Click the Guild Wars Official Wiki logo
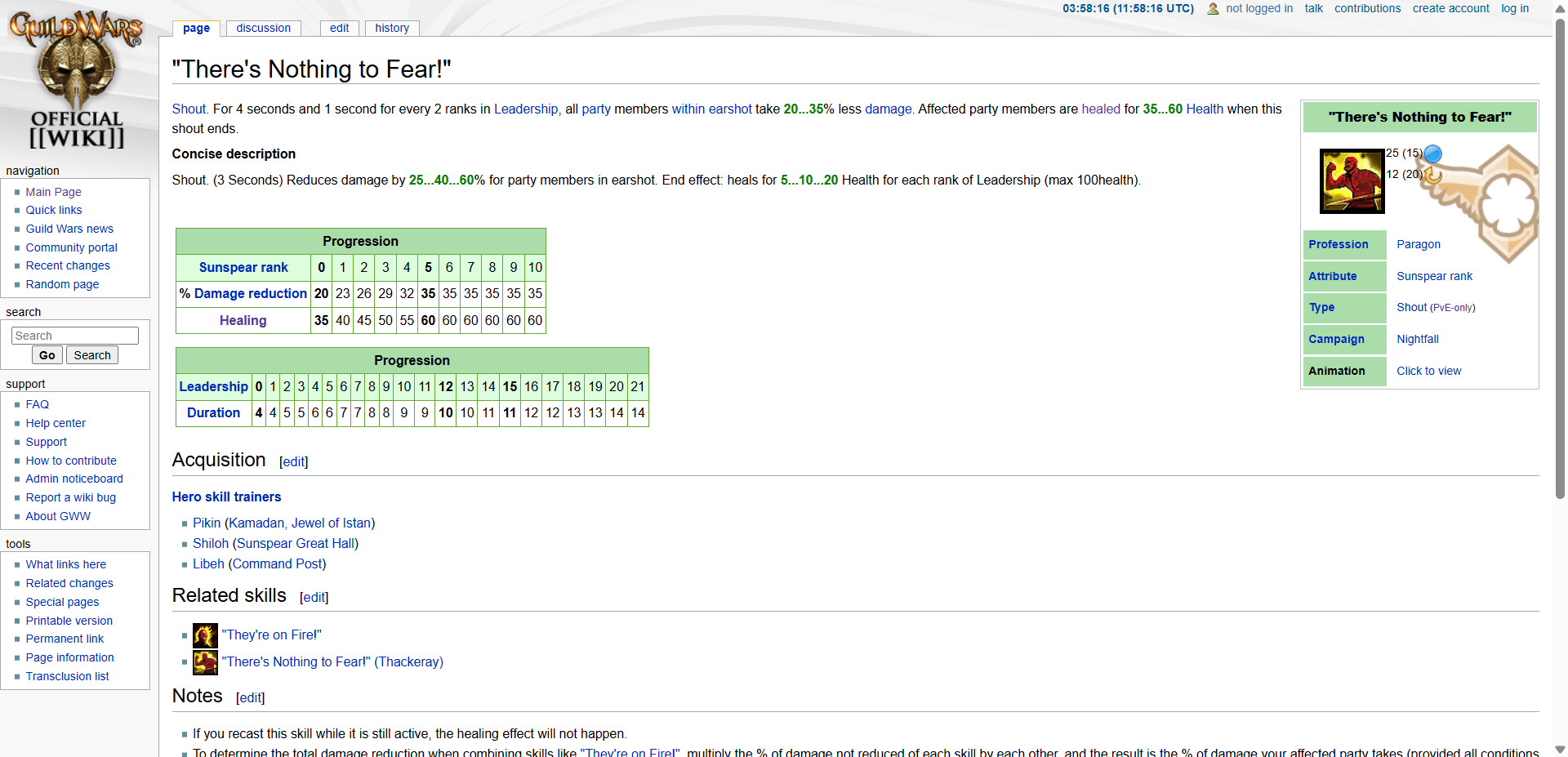 point(77,79)
